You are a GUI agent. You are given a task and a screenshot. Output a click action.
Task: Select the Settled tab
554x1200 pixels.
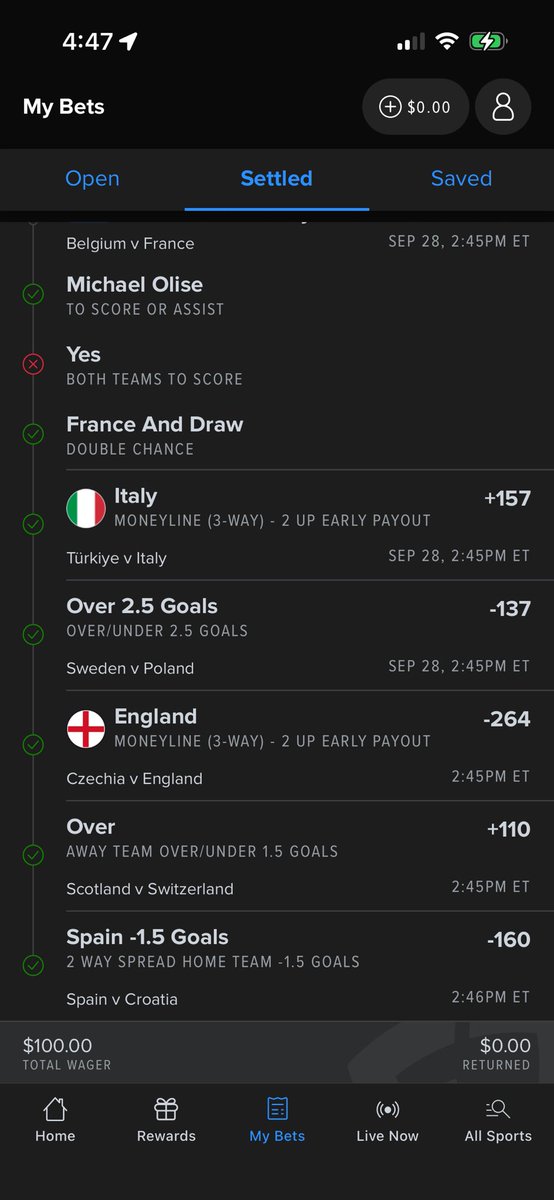tap(277, 178)
